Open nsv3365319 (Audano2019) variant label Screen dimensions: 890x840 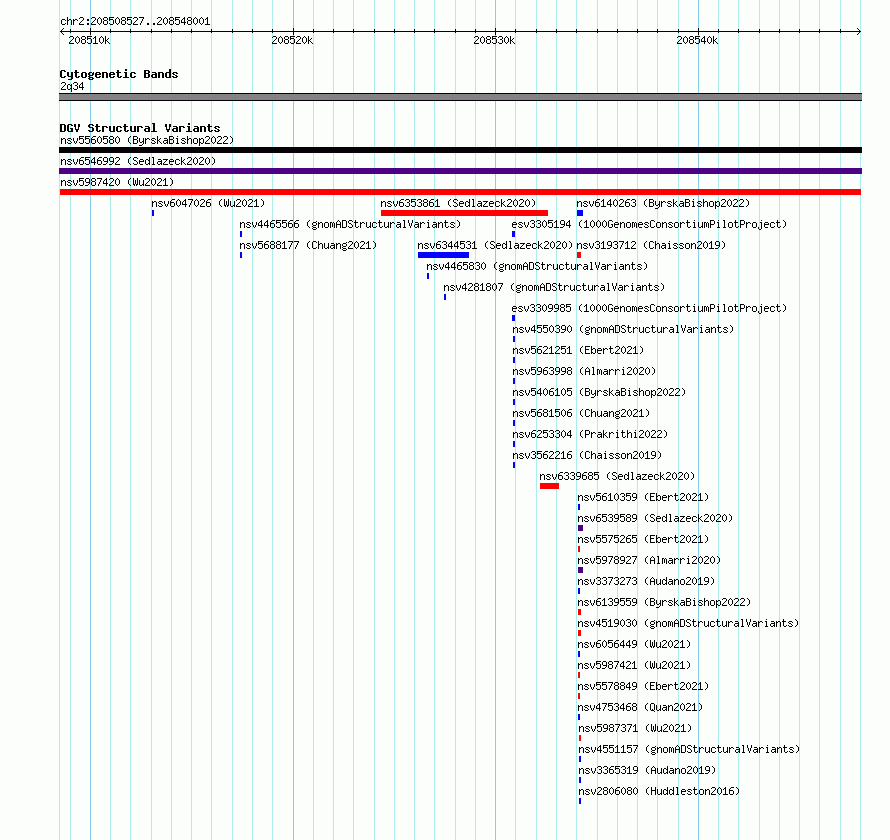[647, 770]
